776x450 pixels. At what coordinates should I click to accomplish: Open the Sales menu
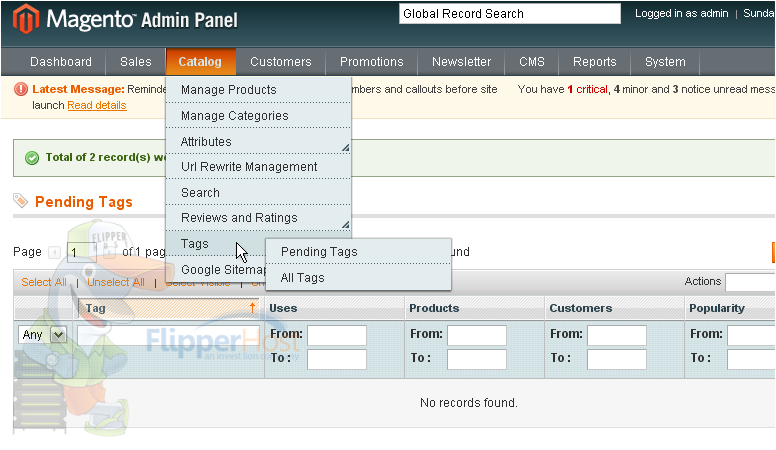tap(136, 62)
